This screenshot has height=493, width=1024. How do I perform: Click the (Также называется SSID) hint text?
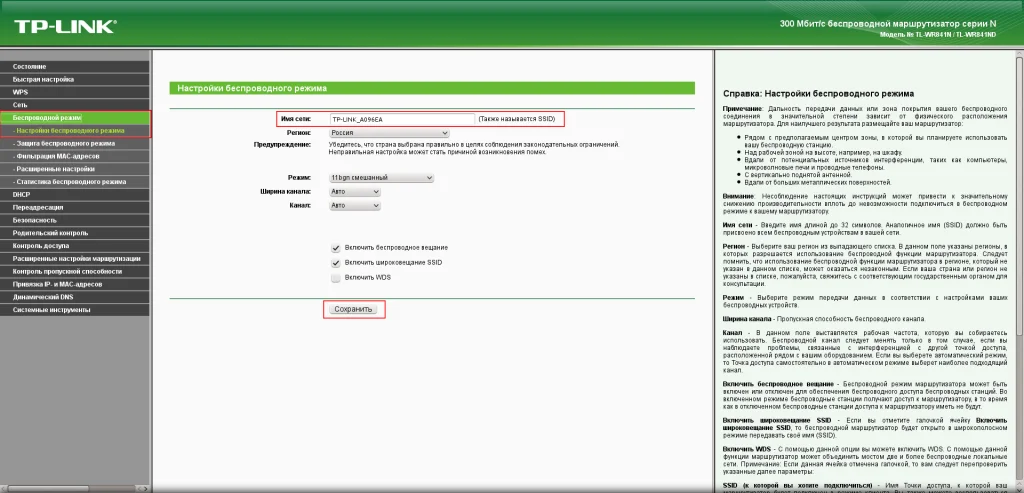516,119
